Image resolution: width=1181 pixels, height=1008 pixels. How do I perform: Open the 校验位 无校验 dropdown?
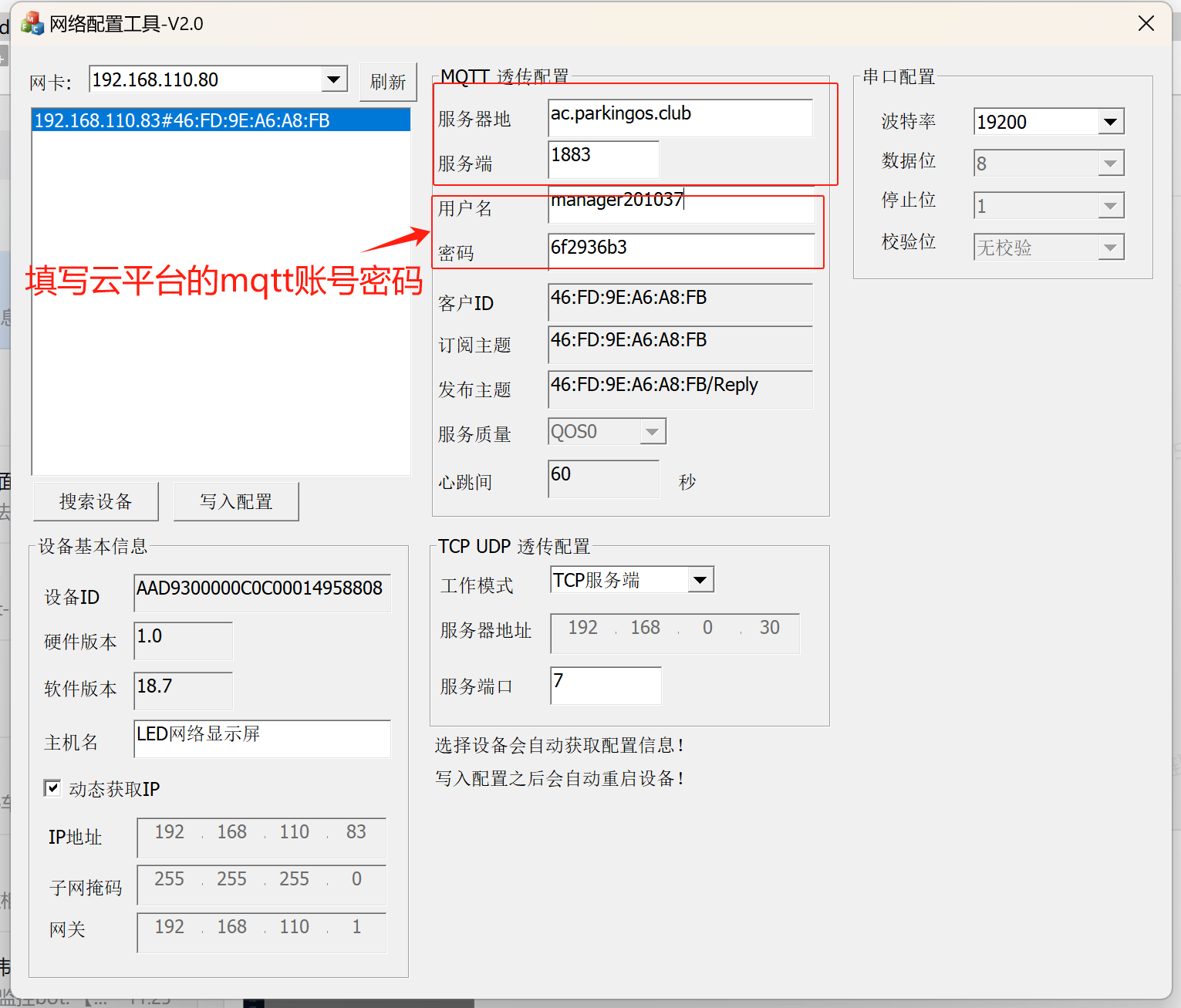1110,248
